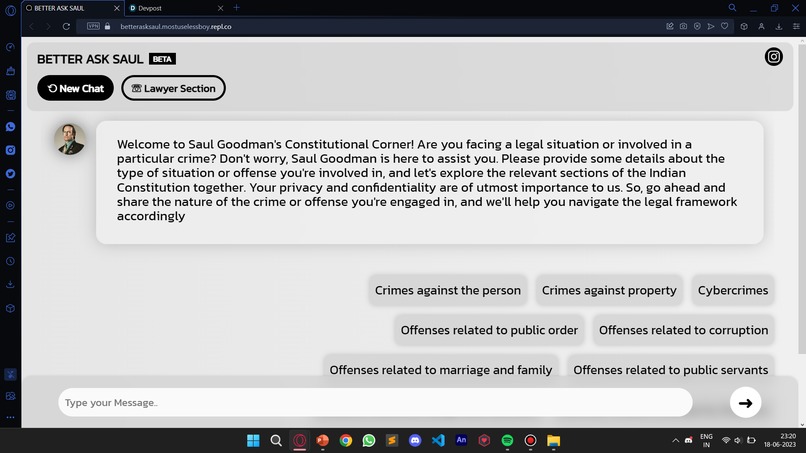
Task: Pick the Cybercrimes option
Action: point(733,290)
